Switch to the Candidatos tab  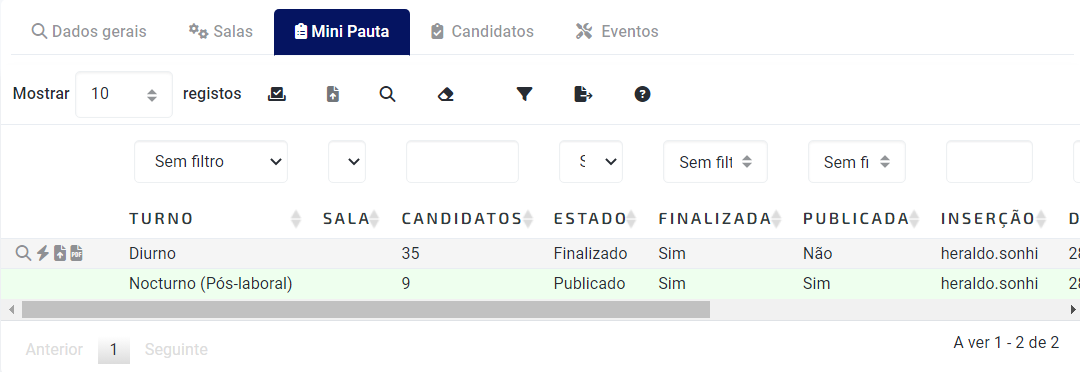pyautogui.click(x=482, y=32)
